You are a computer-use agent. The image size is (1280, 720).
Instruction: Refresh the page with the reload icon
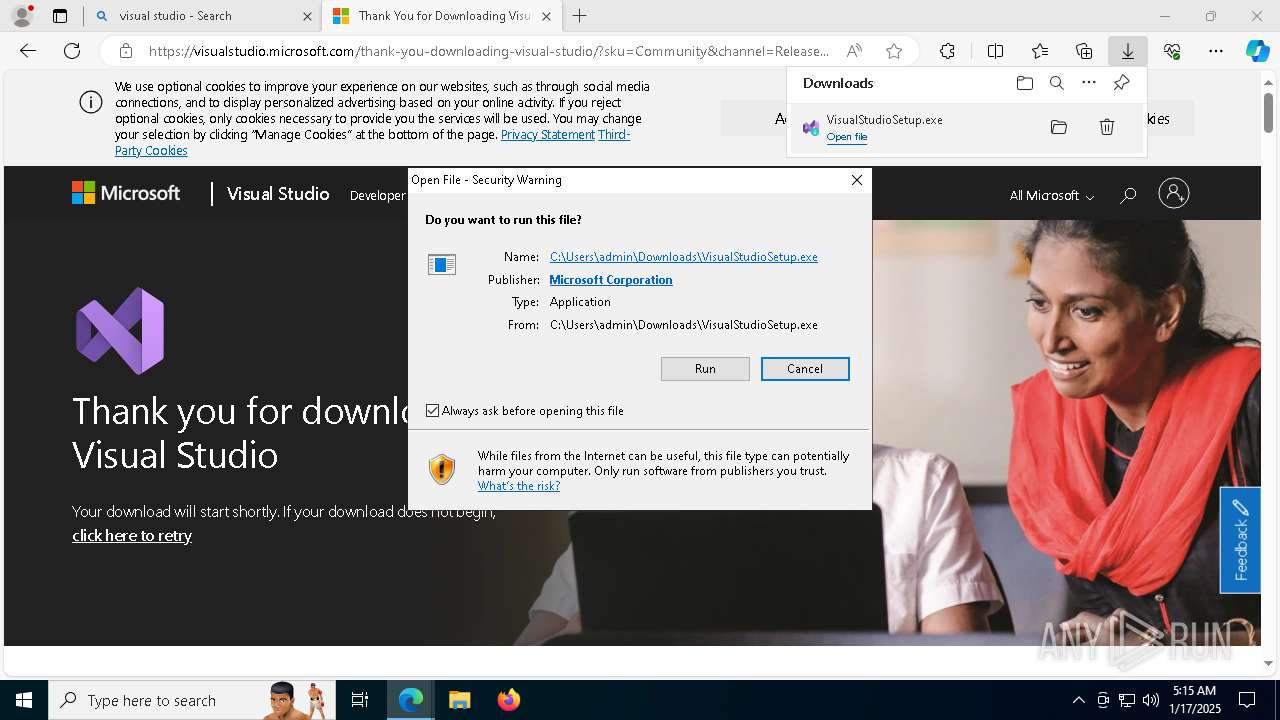tap(72, 51)
